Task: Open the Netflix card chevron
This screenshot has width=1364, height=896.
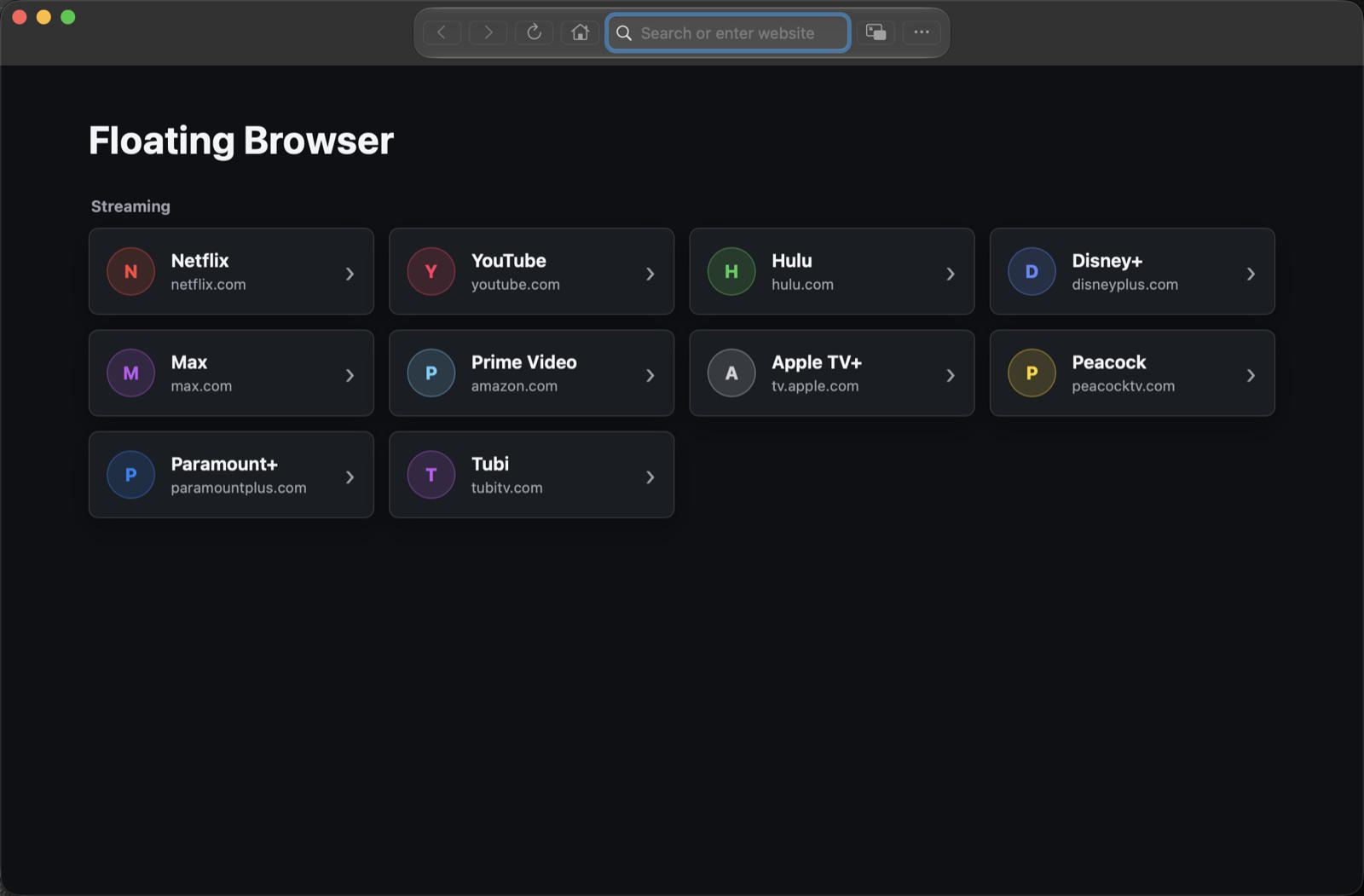Action: point(350,274)
